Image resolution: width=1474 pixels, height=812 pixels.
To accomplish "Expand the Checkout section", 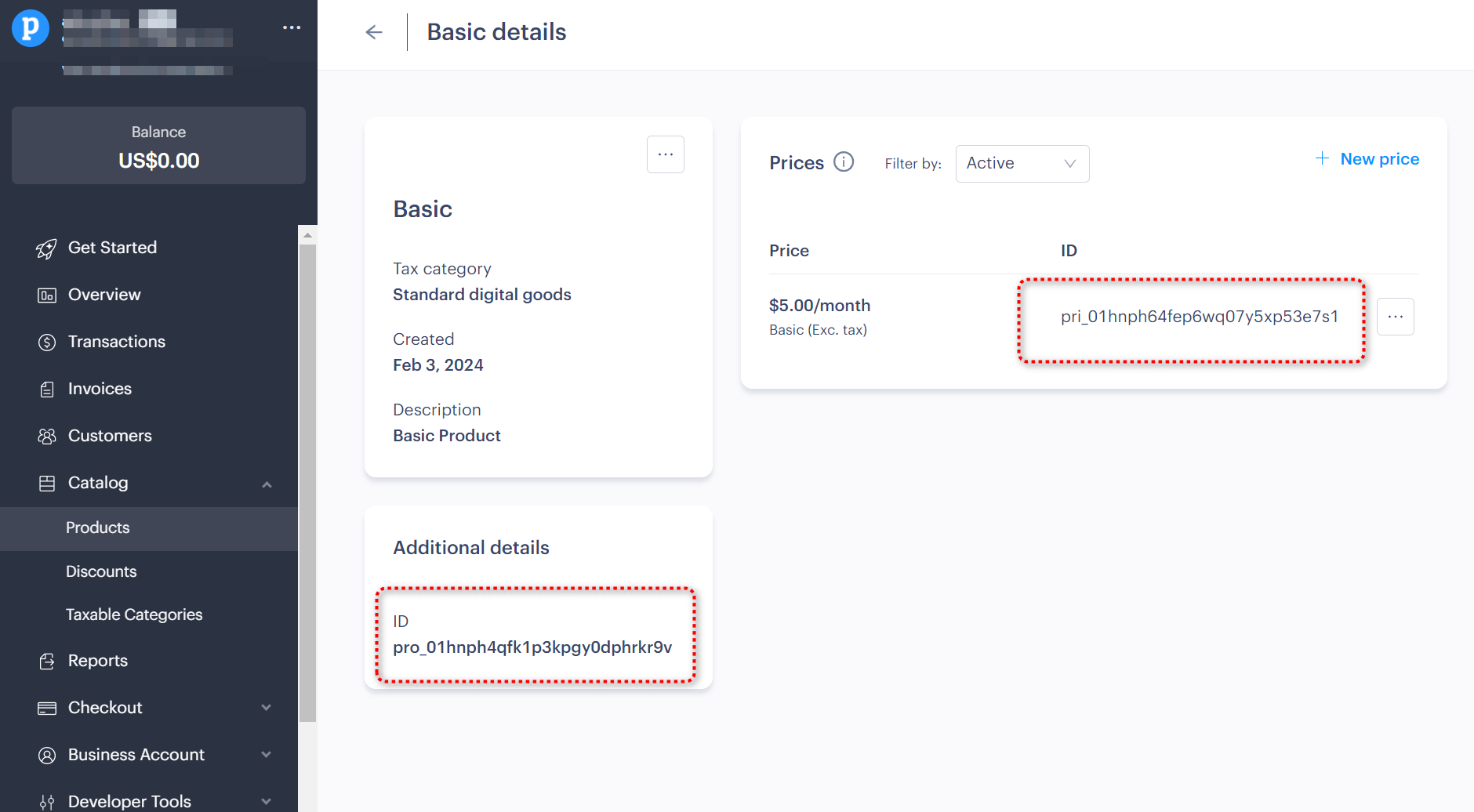I will point(267,709).
